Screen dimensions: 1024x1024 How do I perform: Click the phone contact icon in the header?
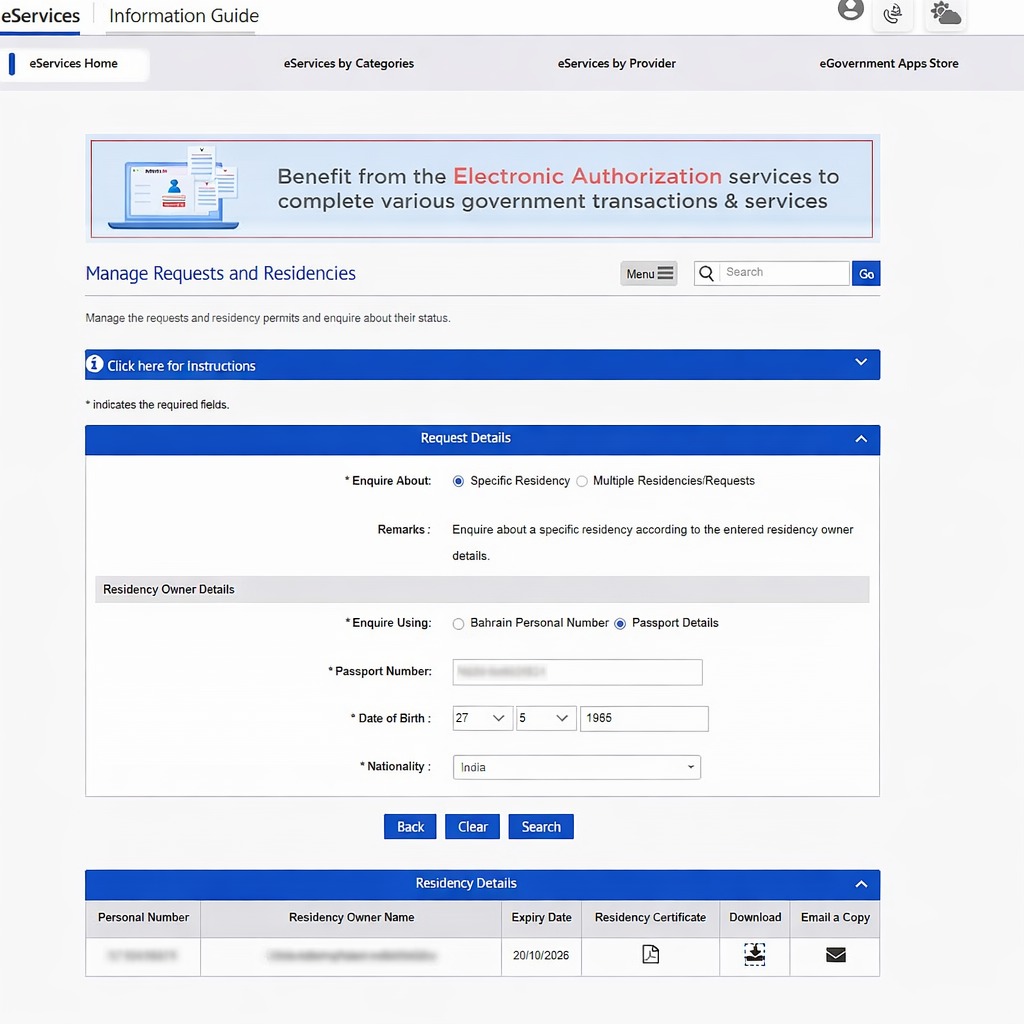[x=893, y=15]
